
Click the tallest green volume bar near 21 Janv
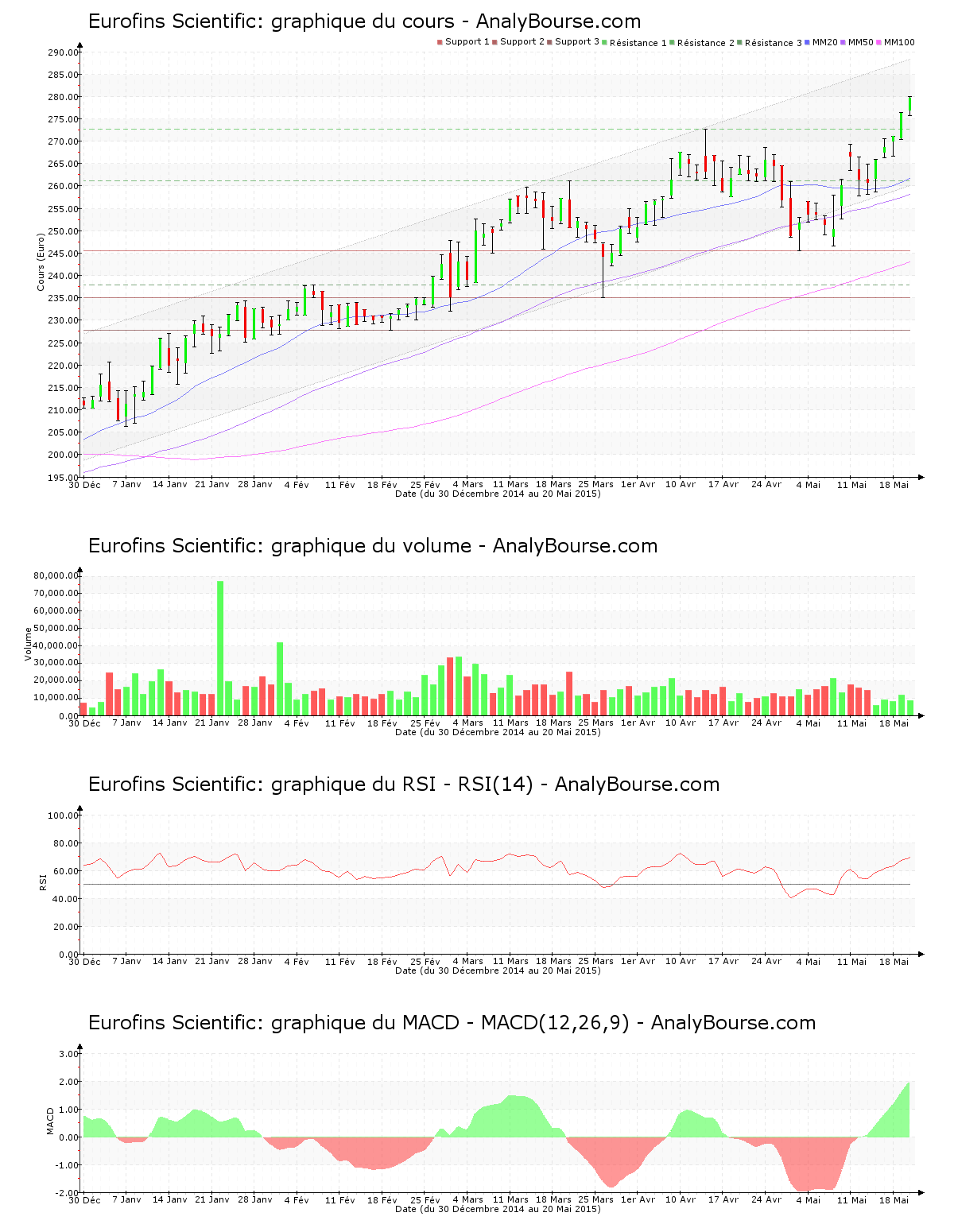click(220, 648)
